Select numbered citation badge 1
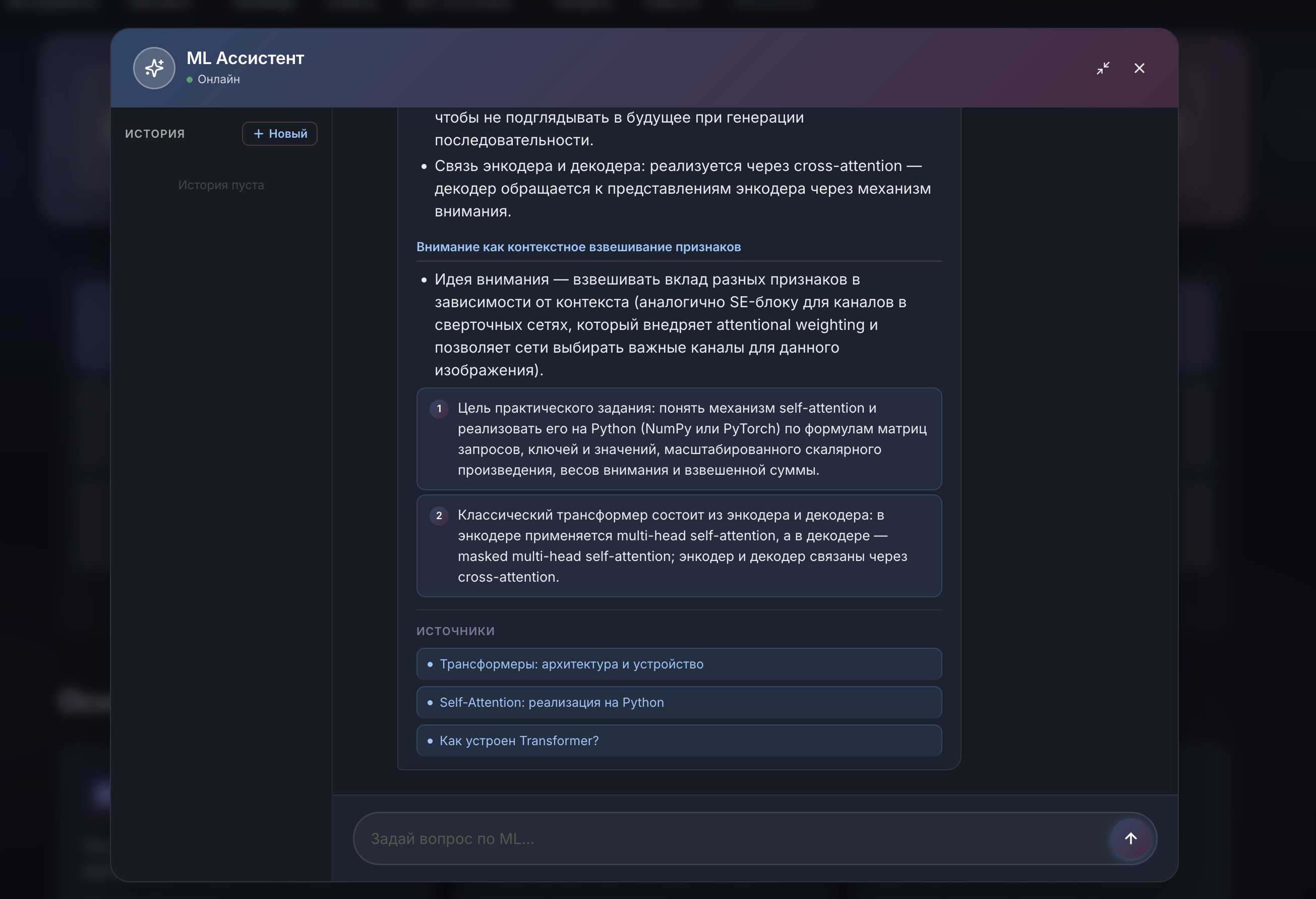This screenshot has width=1316, height=899. coord(439,409)
